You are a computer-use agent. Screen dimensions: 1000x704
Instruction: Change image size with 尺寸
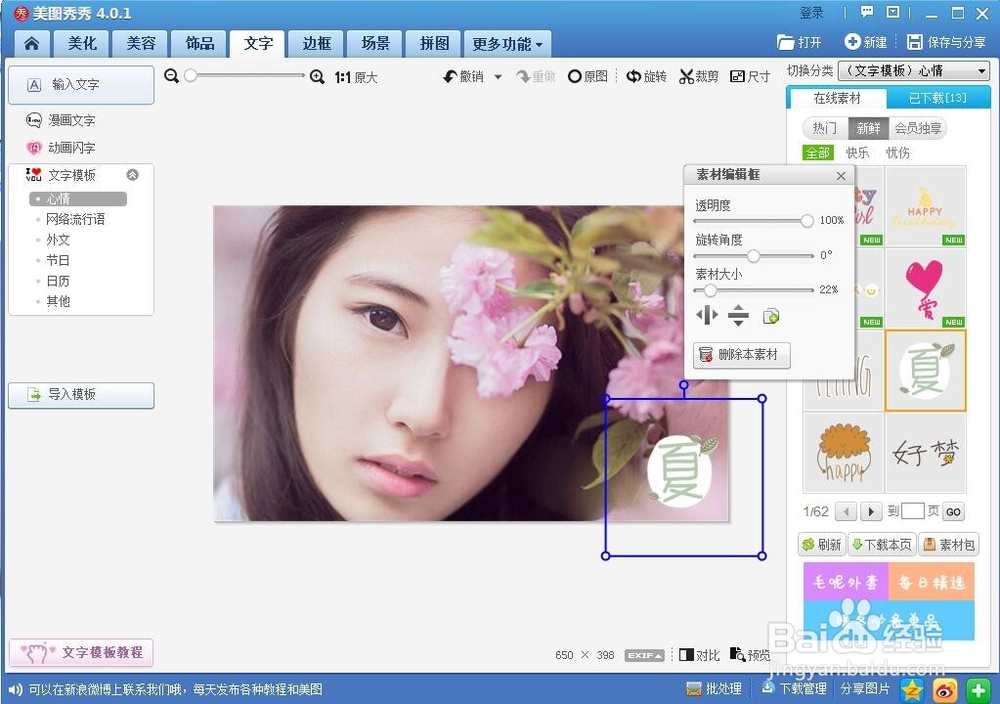[750, 77]
